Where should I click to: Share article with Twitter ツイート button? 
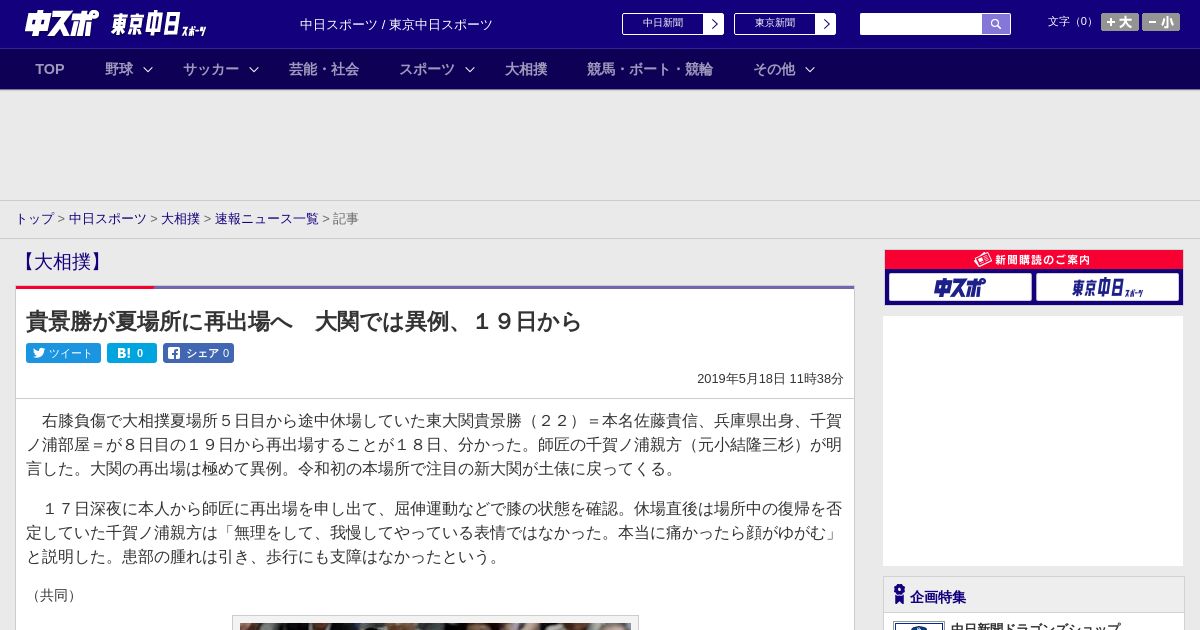tap(63, 353)
